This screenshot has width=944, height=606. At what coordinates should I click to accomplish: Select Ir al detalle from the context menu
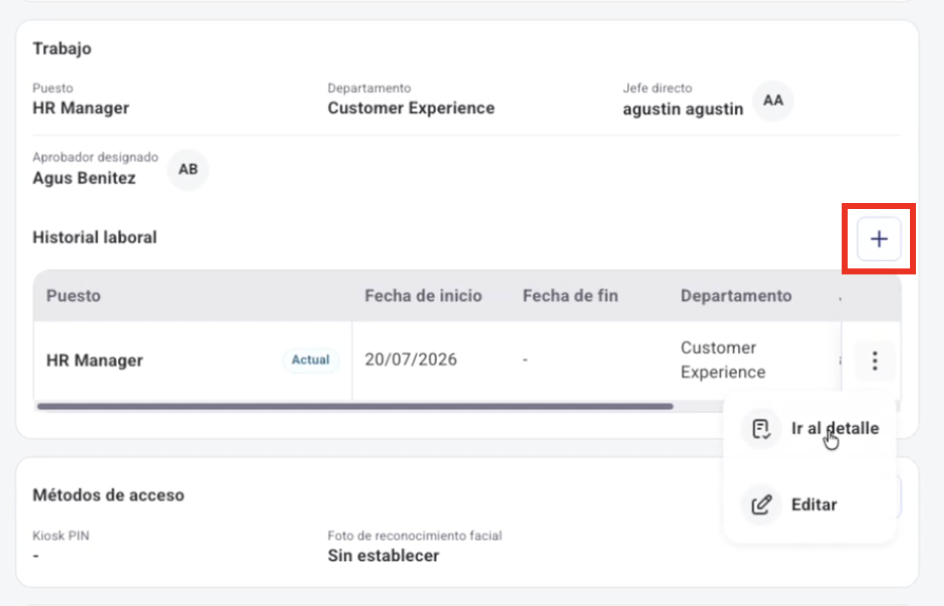810,428
